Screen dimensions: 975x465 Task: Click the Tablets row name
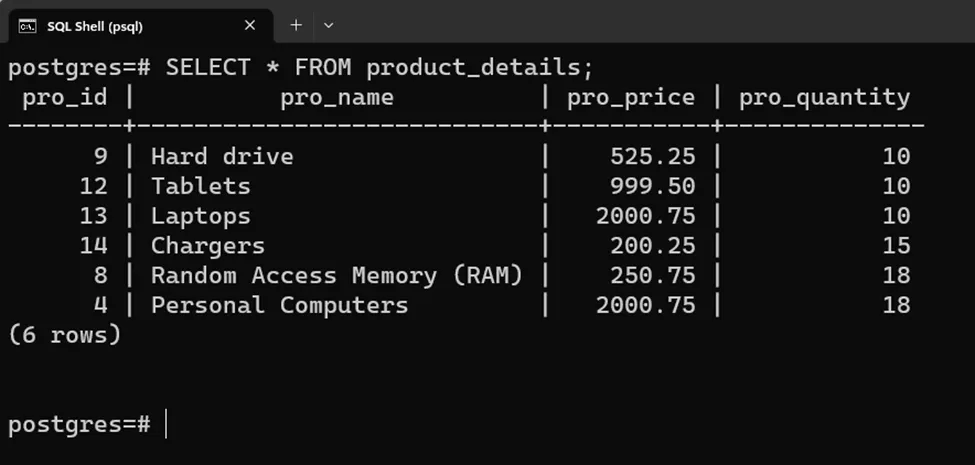[x=201, y=186]
